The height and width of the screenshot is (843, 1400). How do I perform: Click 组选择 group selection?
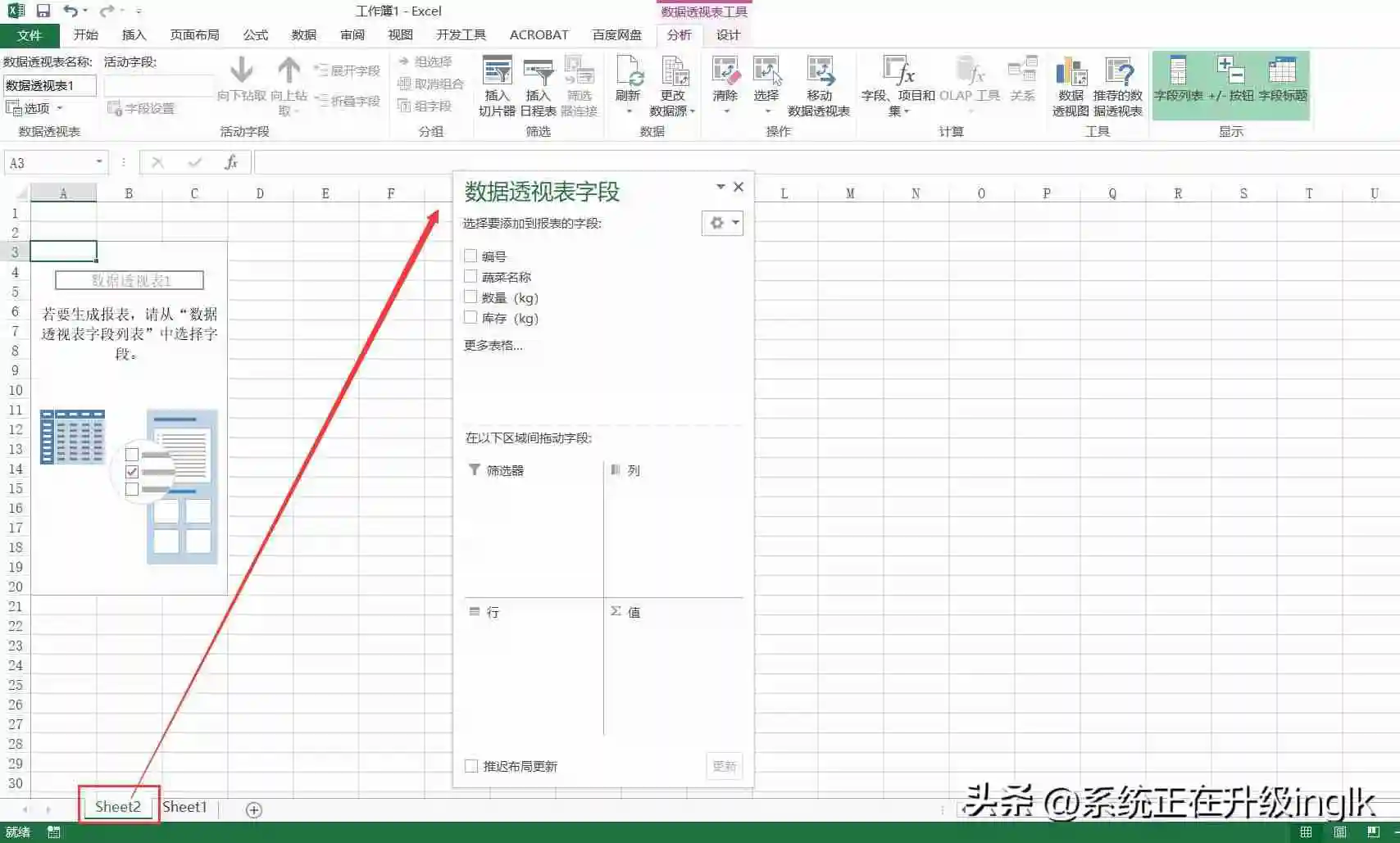tap(425, 61)
